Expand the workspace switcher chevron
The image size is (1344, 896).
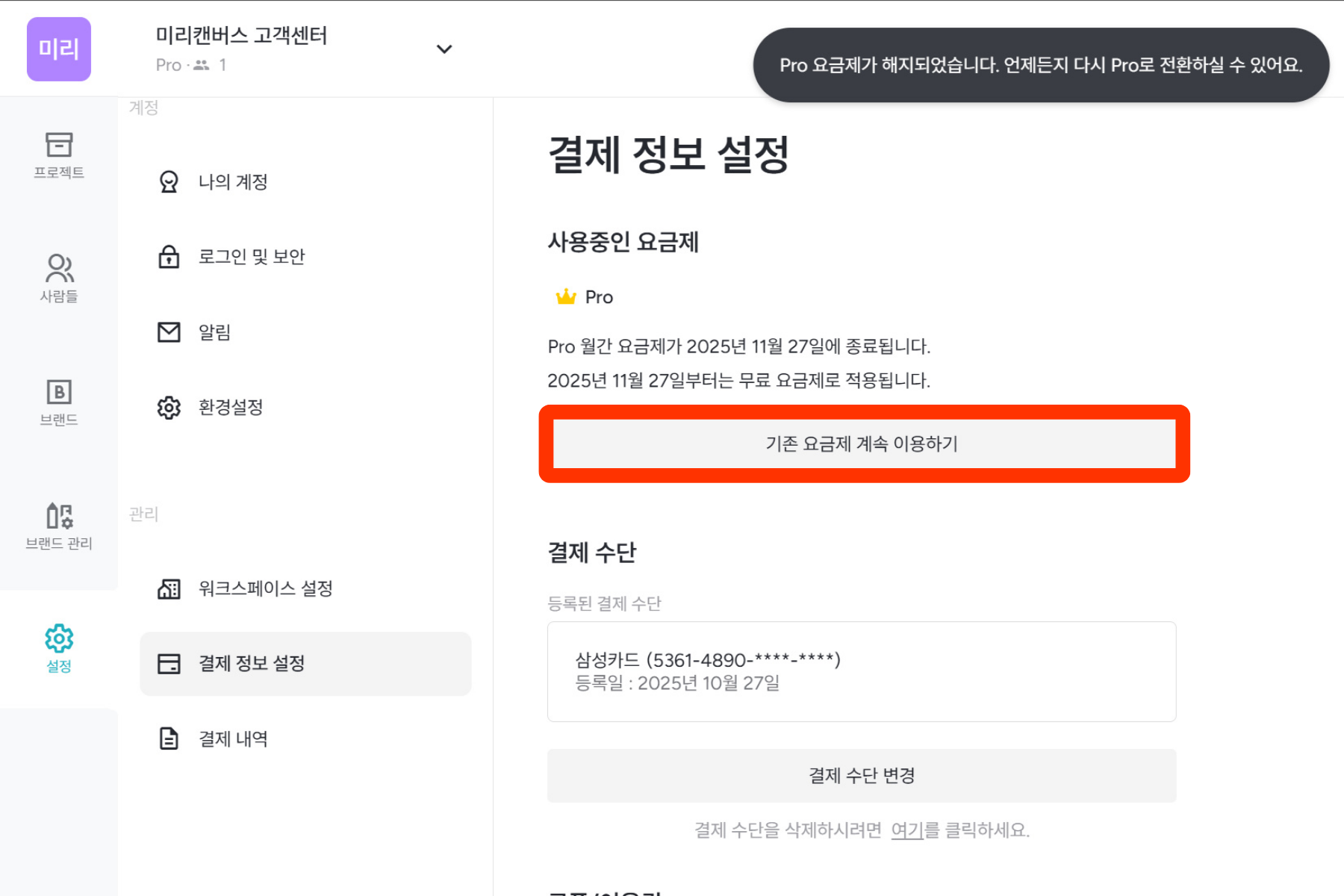[x=444, y=49]
